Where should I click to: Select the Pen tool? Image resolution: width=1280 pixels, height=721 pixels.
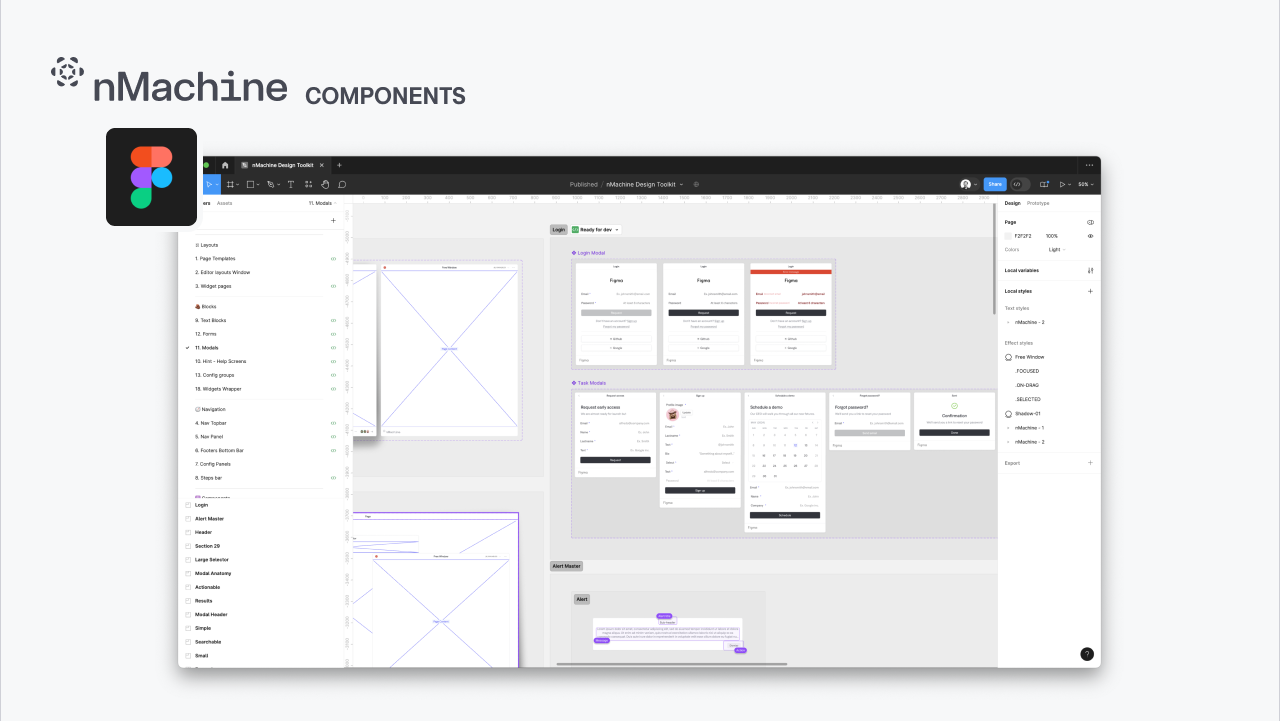[271, 184]
